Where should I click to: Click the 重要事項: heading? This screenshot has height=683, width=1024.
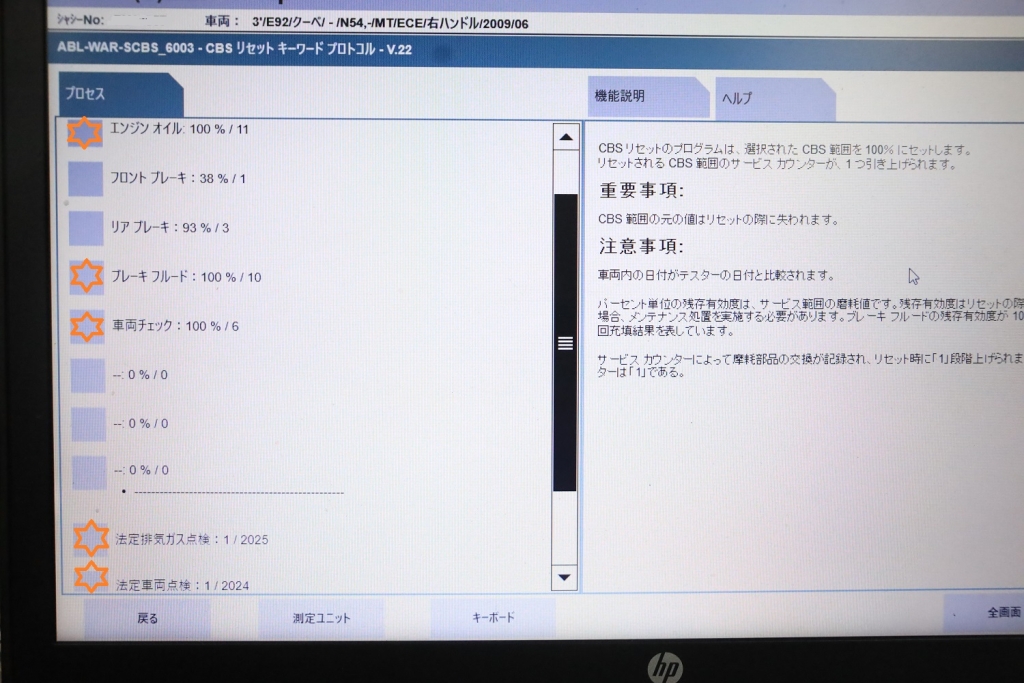coord(641,191)
